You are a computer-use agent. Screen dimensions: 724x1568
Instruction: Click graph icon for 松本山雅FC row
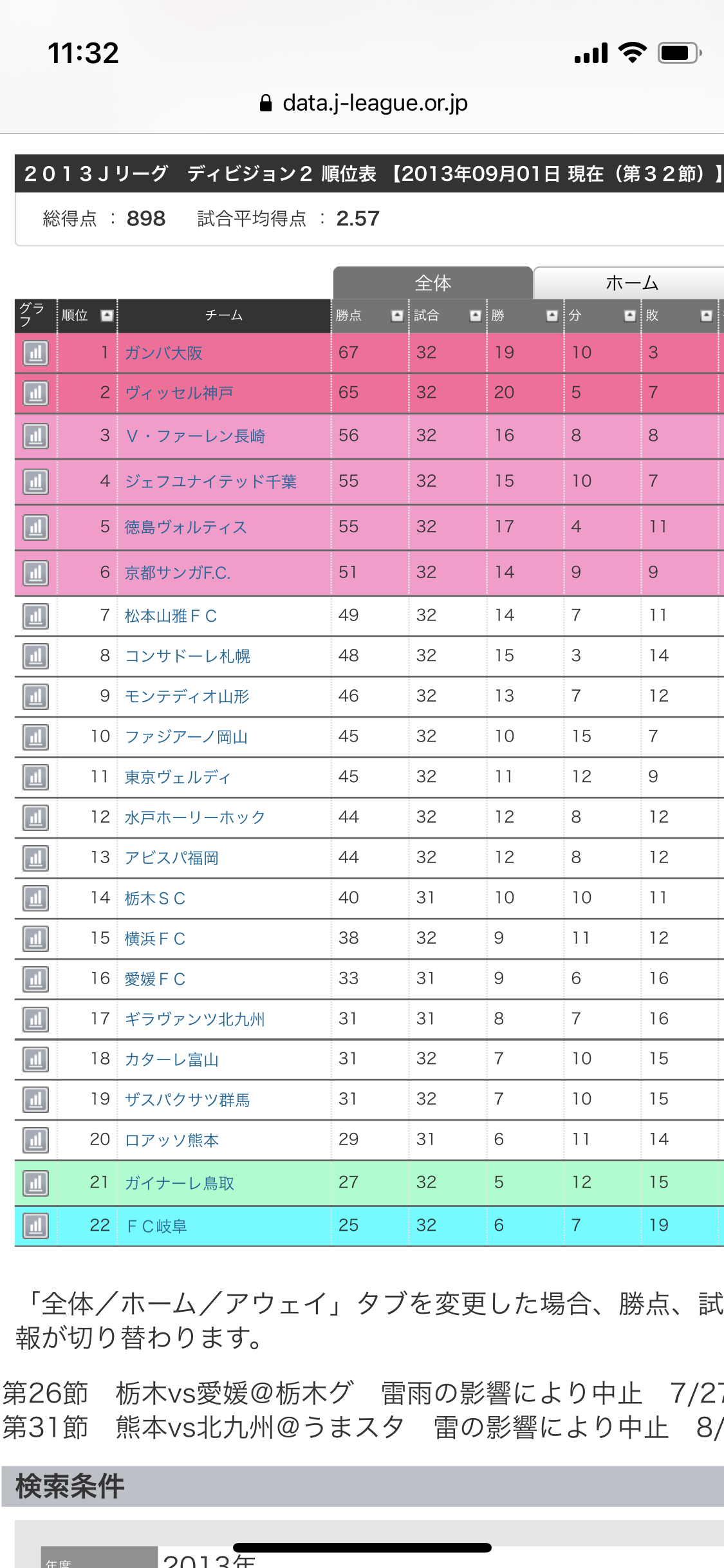pos(35,616)
